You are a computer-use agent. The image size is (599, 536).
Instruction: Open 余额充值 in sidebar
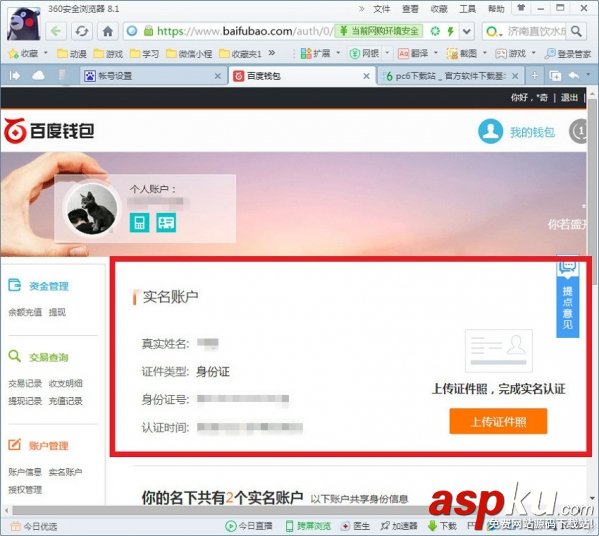[25, 313]
